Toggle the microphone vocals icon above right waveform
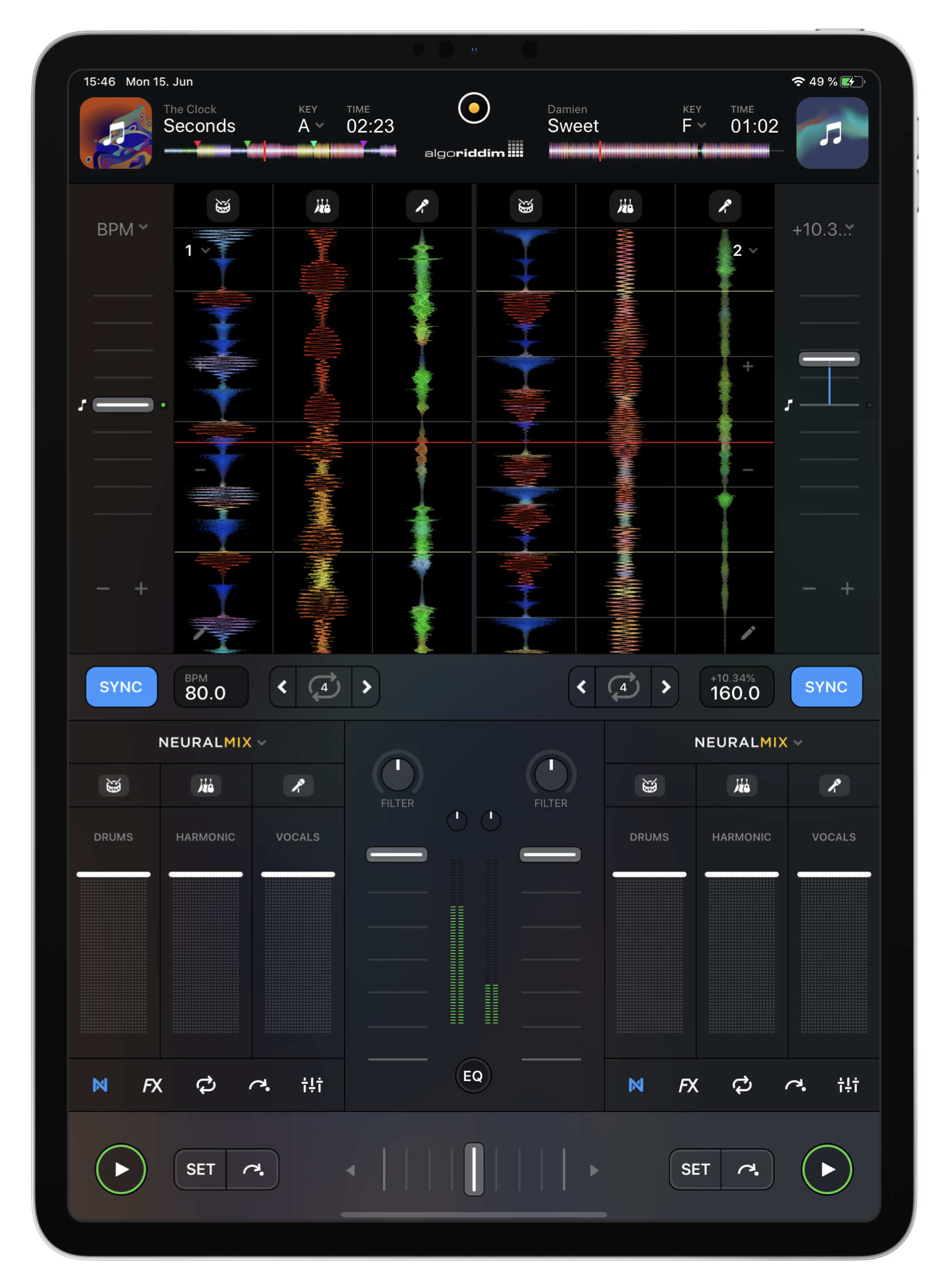 (724, 206)
